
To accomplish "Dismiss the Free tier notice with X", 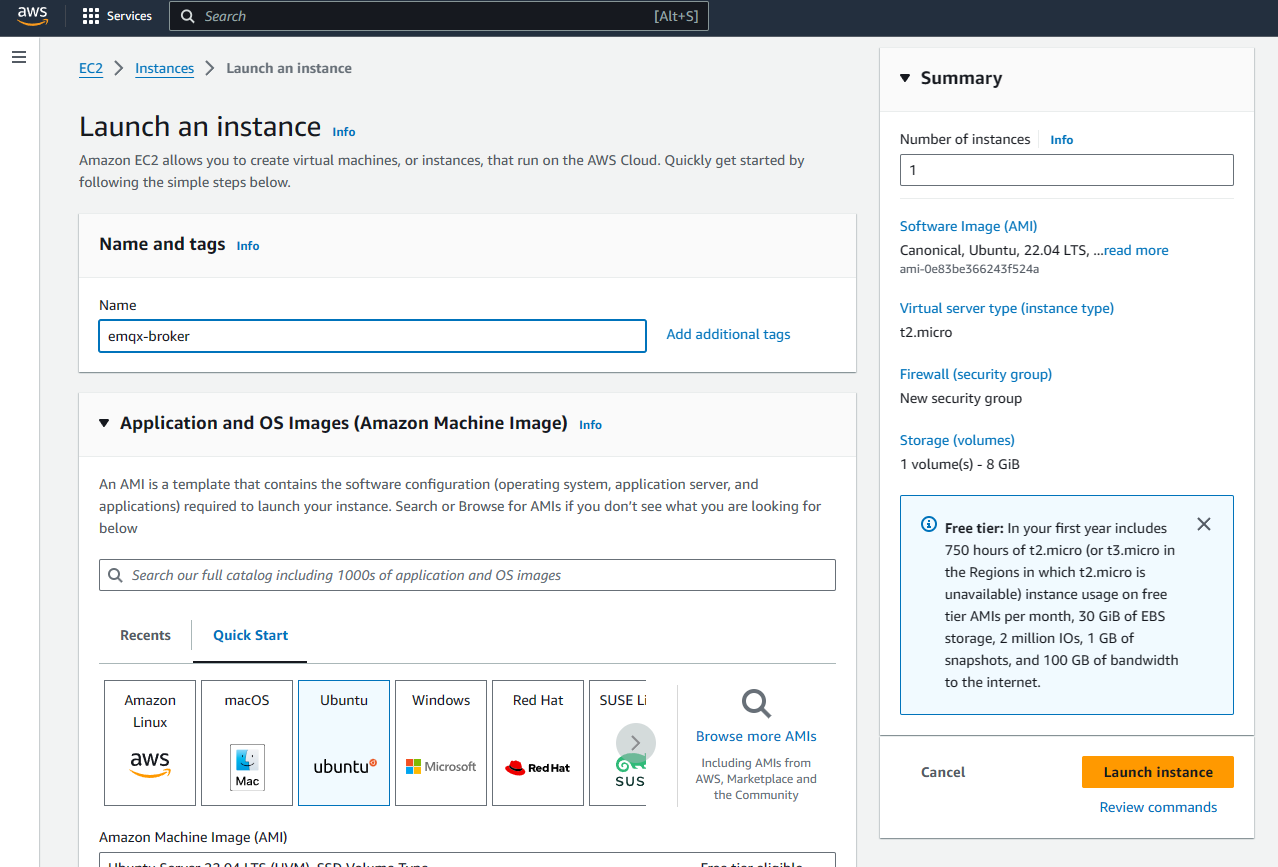I will point(1204,524).
